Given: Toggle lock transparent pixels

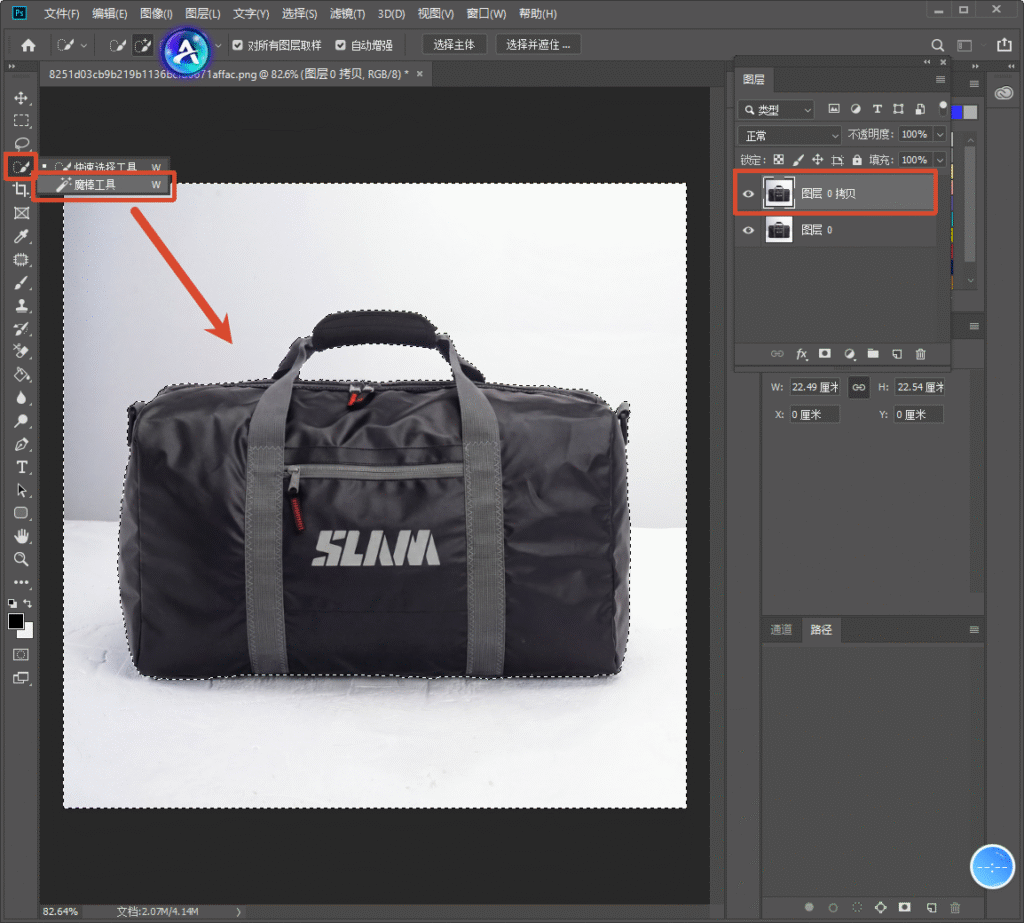Looking at the screenshot, I should [x=778, y=159].
